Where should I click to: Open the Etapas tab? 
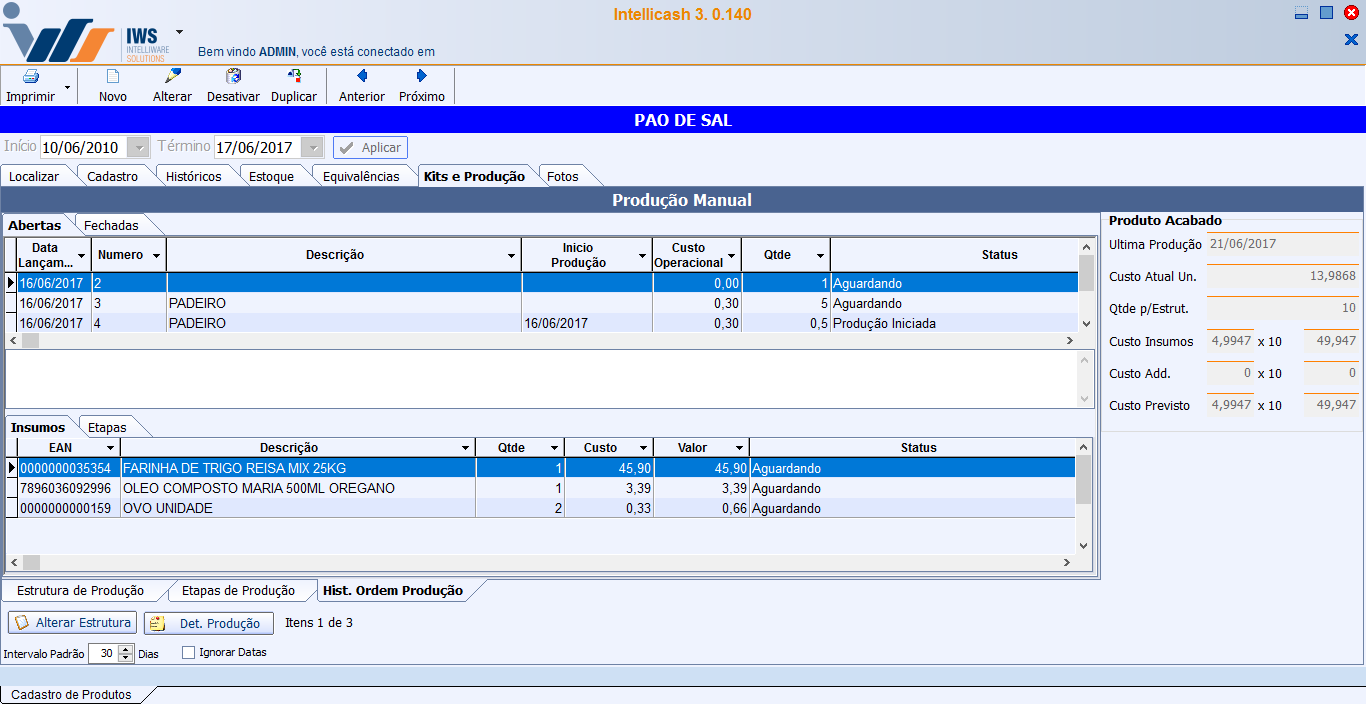107,428
